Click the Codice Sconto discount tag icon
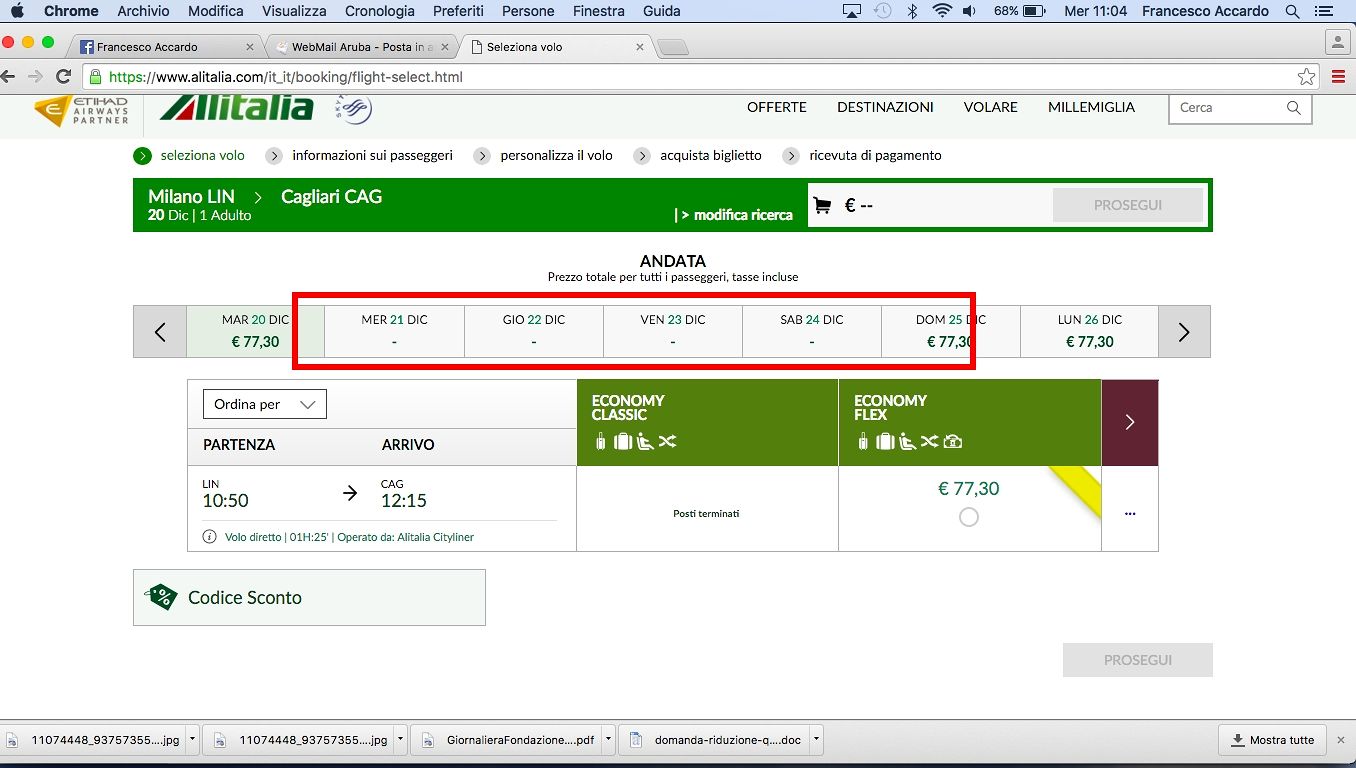 point(161,597)
